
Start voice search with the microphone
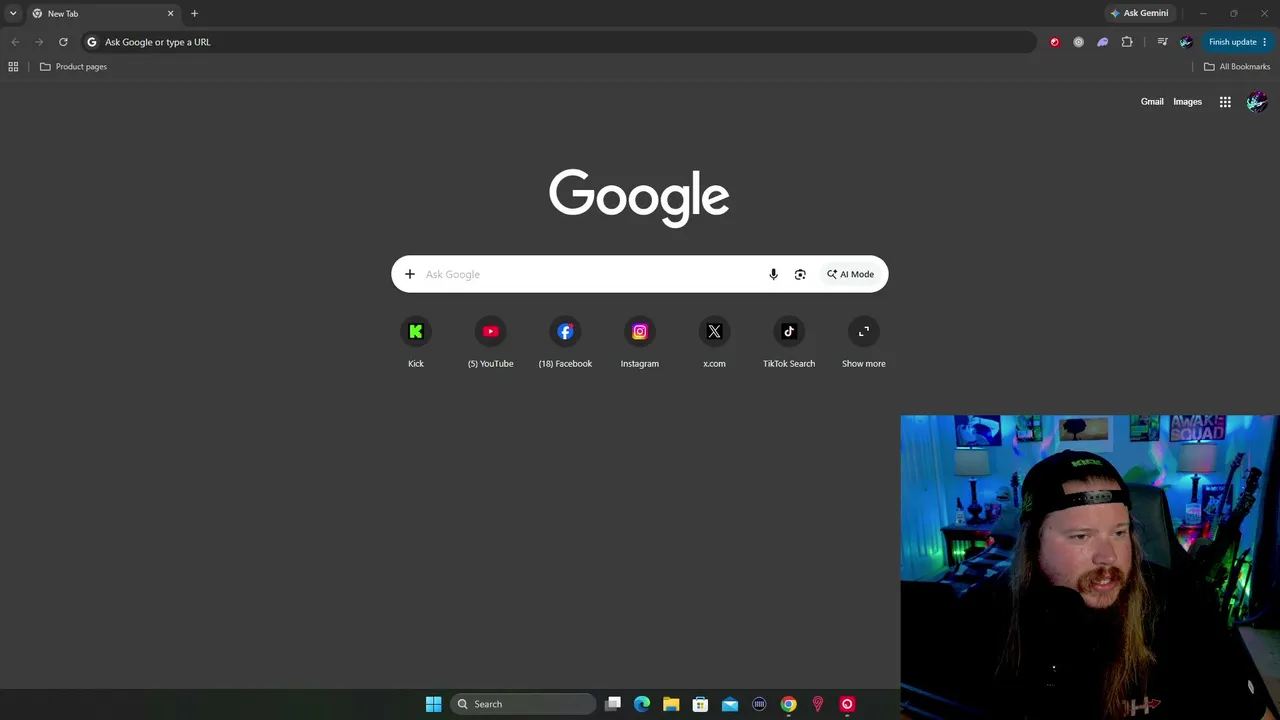pyautogui.click(x=773, y=274)
